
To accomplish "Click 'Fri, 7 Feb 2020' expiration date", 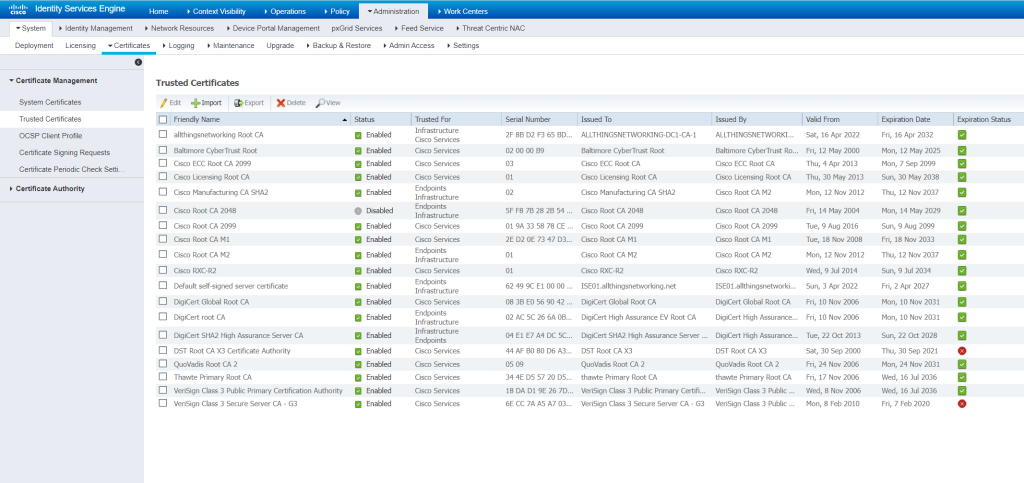I will tap(906, 403).
